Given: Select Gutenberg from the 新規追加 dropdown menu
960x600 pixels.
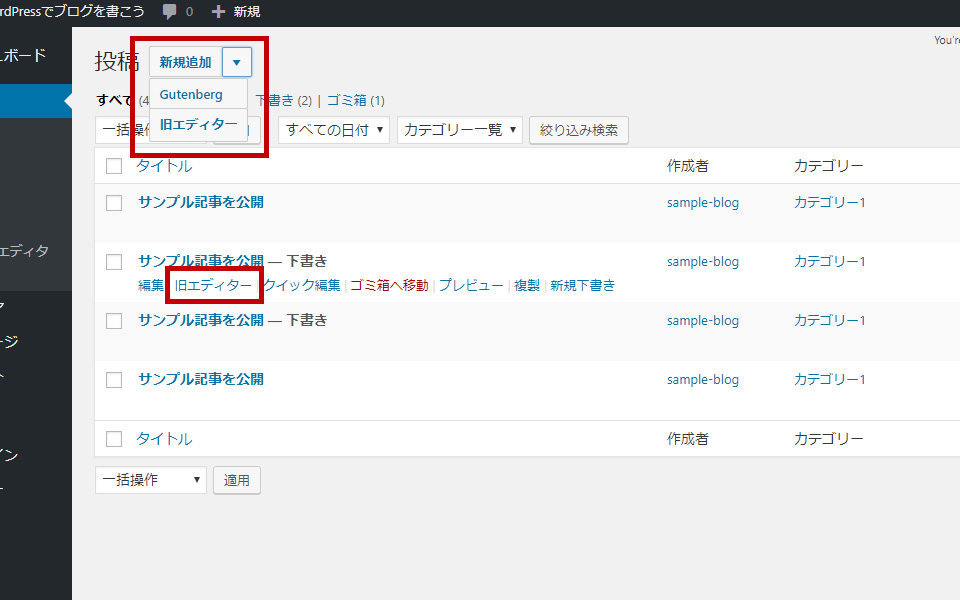Looking at the screenshot, I should point(191,95).
